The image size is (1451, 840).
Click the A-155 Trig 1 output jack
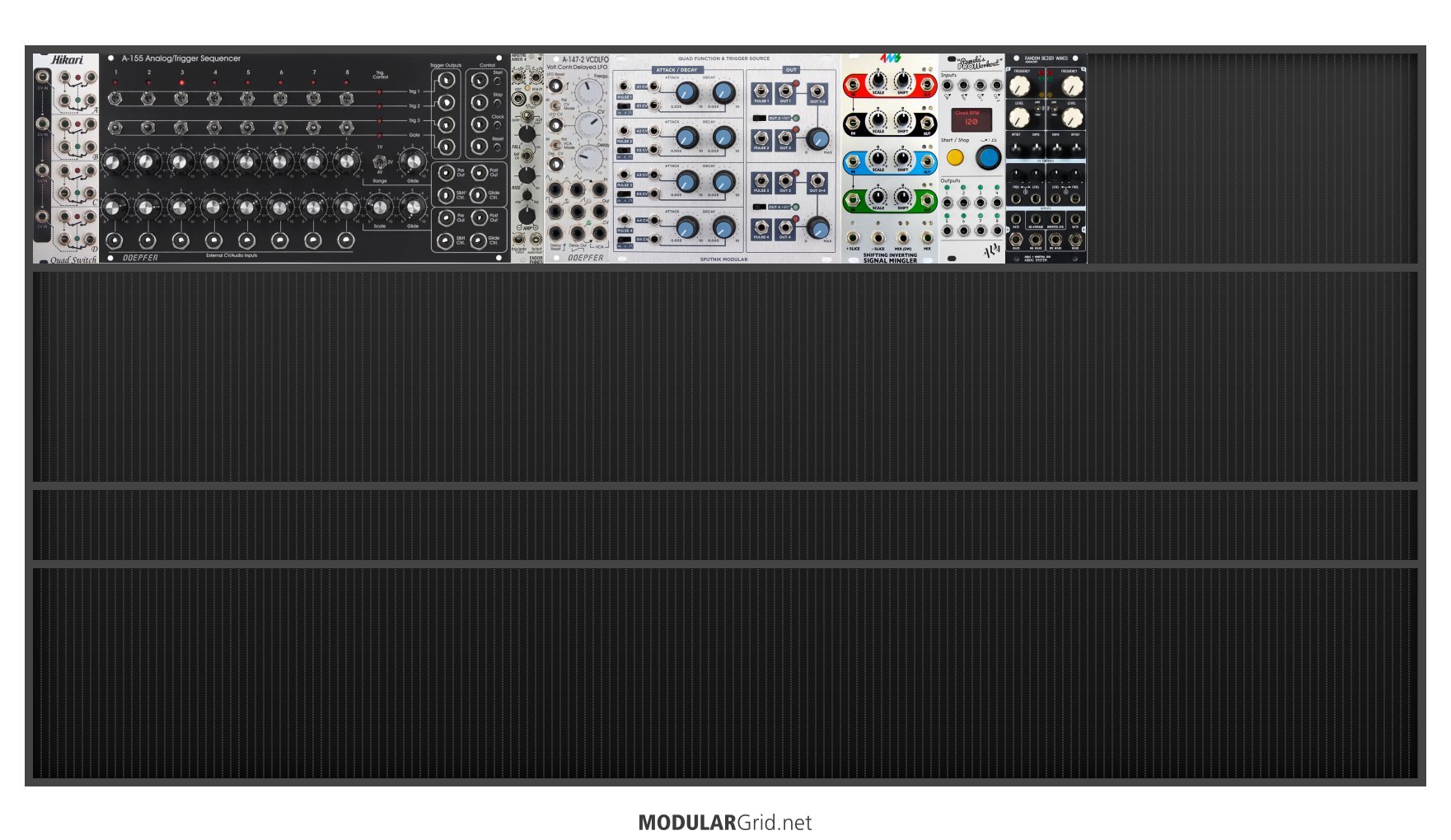click(x=446, y=81)
